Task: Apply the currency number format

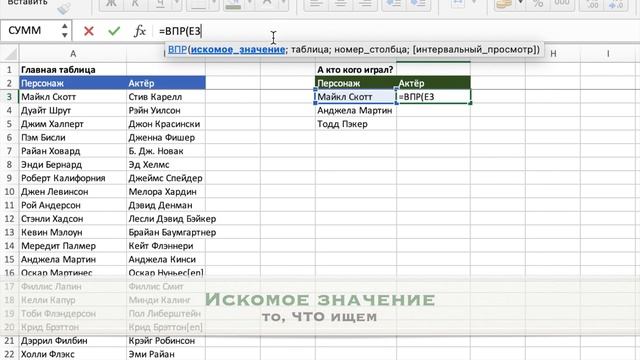Action: click(x=504, y=4)
